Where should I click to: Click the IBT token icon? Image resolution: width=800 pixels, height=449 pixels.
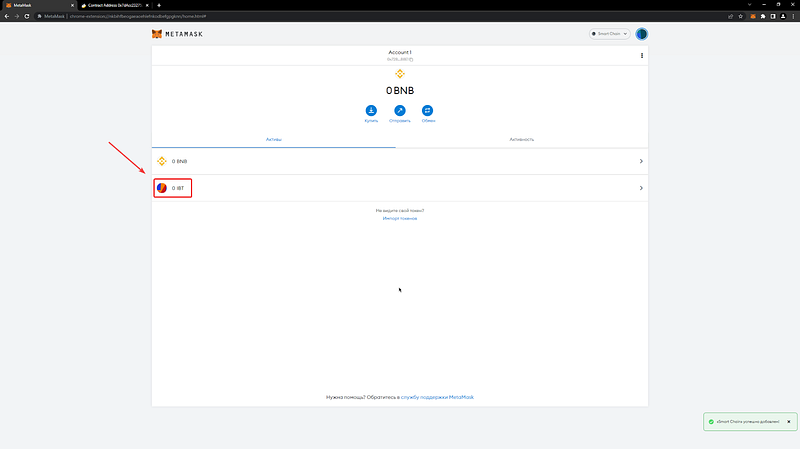(x=162, y=188)
